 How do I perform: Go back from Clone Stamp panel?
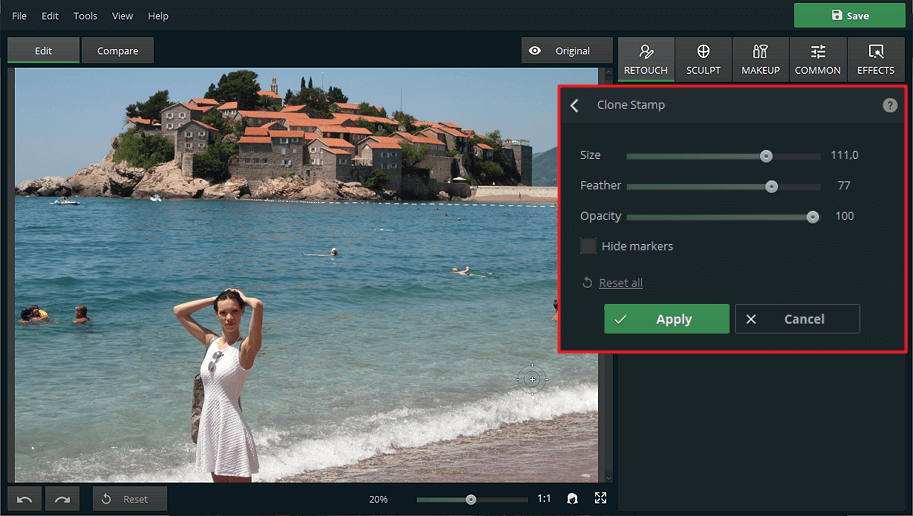(x=574, y=105)
